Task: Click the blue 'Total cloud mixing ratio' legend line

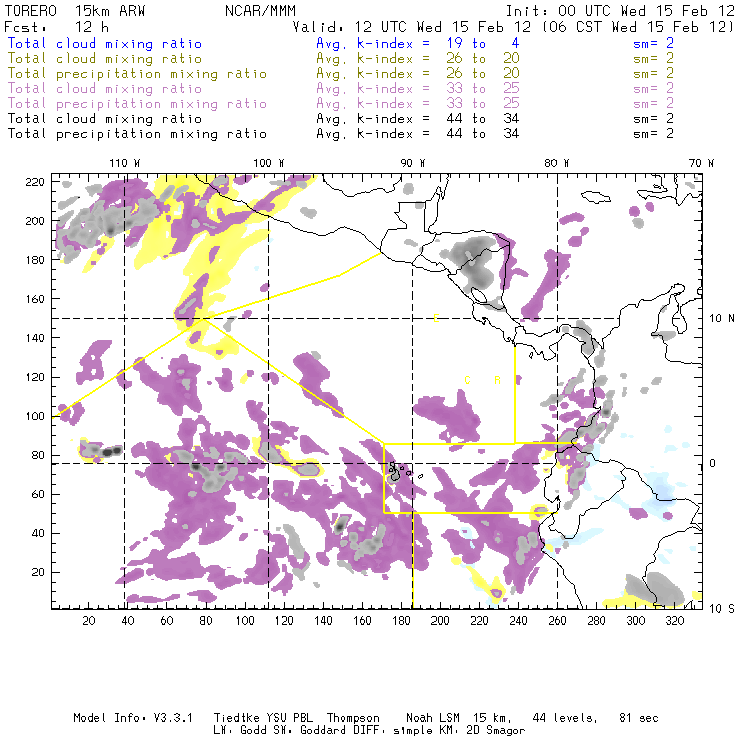Action: (x=105, y=44)
